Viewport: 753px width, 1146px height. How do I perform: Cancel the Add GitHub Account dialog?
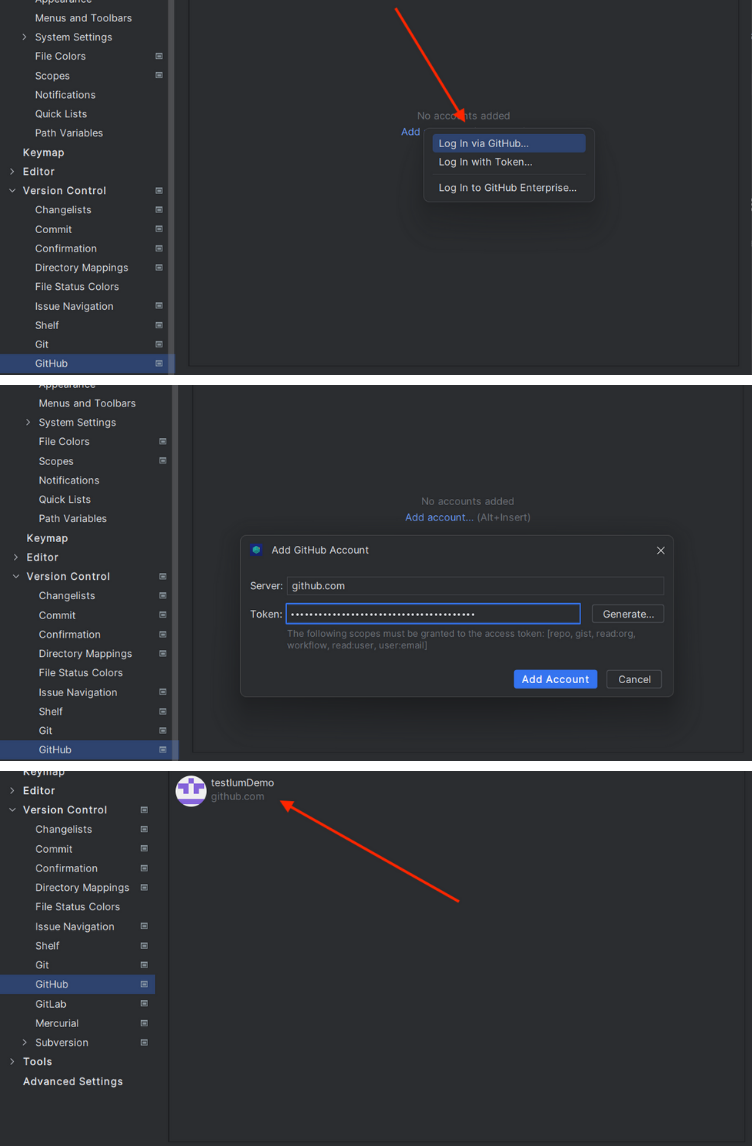coord(635,679)
